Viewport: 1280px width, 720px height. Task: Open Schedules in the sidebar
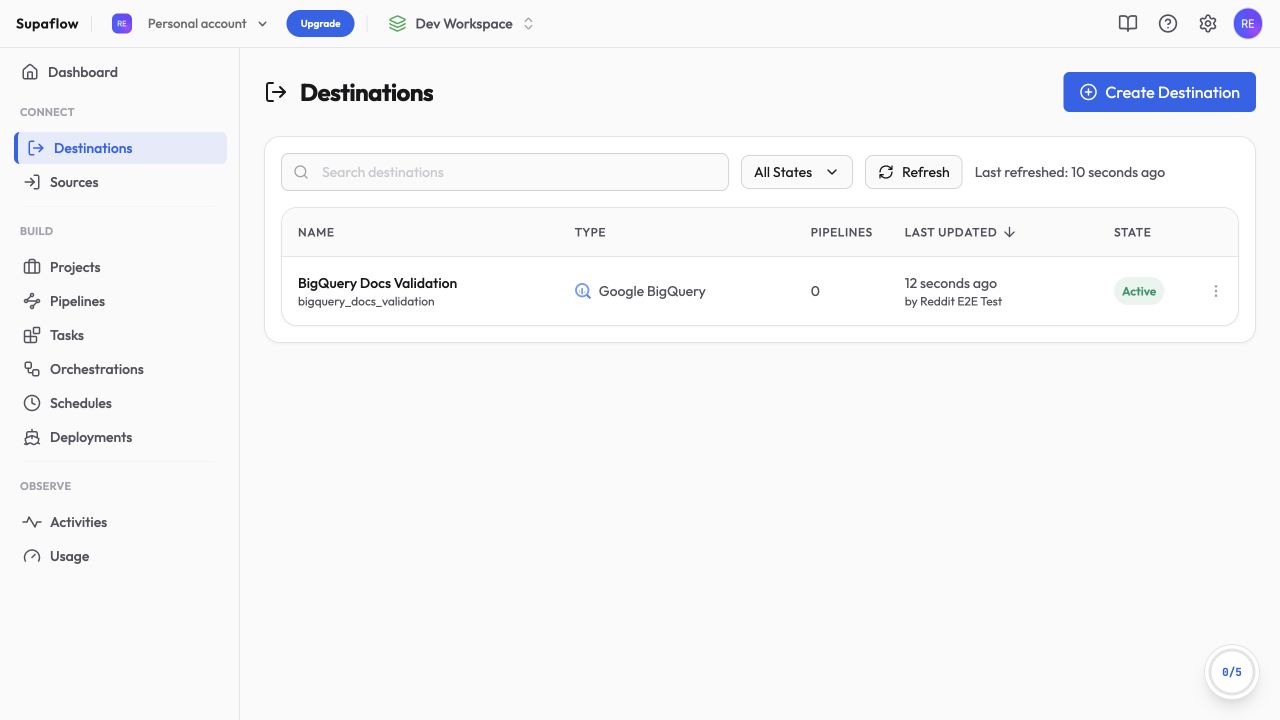[x=121, y=403]
